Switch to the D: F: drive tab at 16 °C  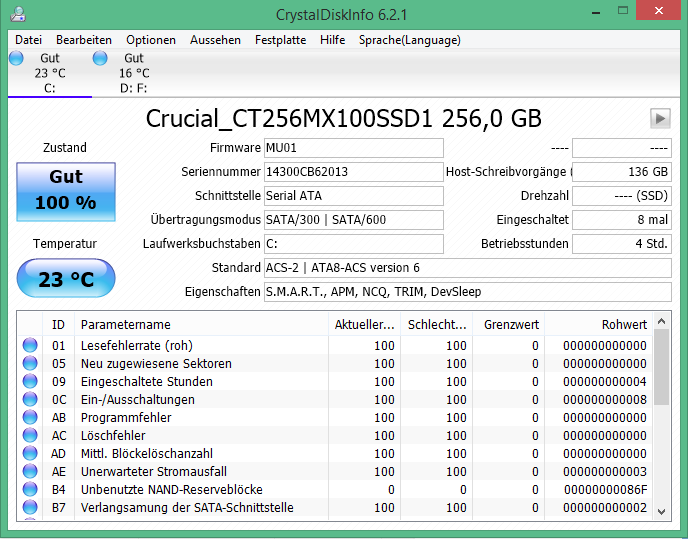[x=134, y=73]
